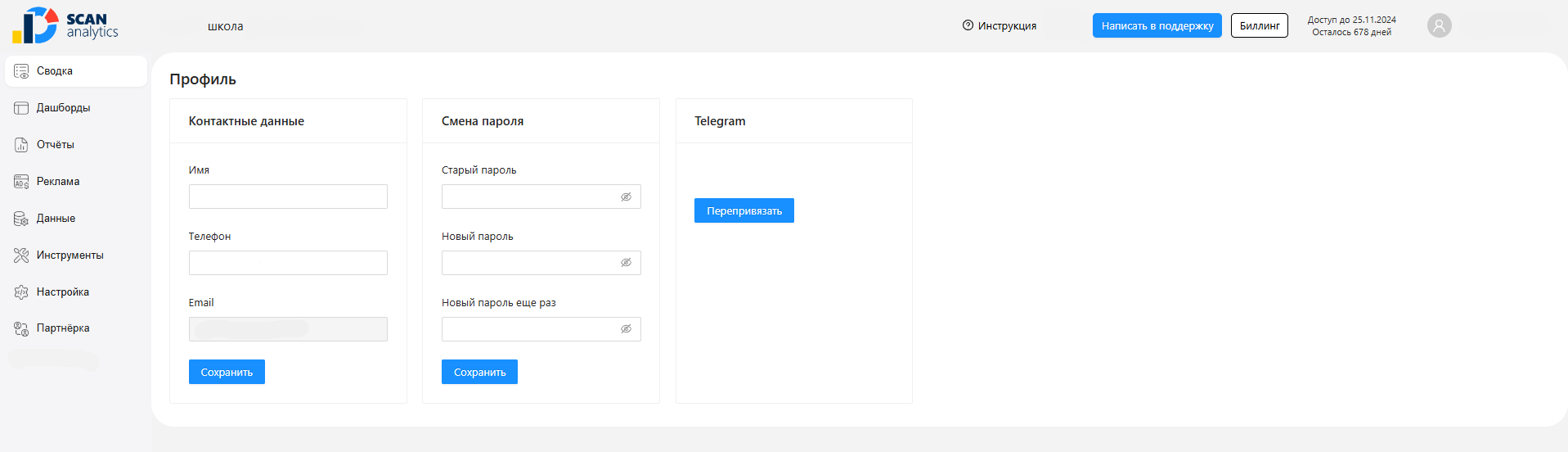Show the Старый пароль value via eye icon
The height and width of the screenshot is (452, 1568).
[626, 197]
